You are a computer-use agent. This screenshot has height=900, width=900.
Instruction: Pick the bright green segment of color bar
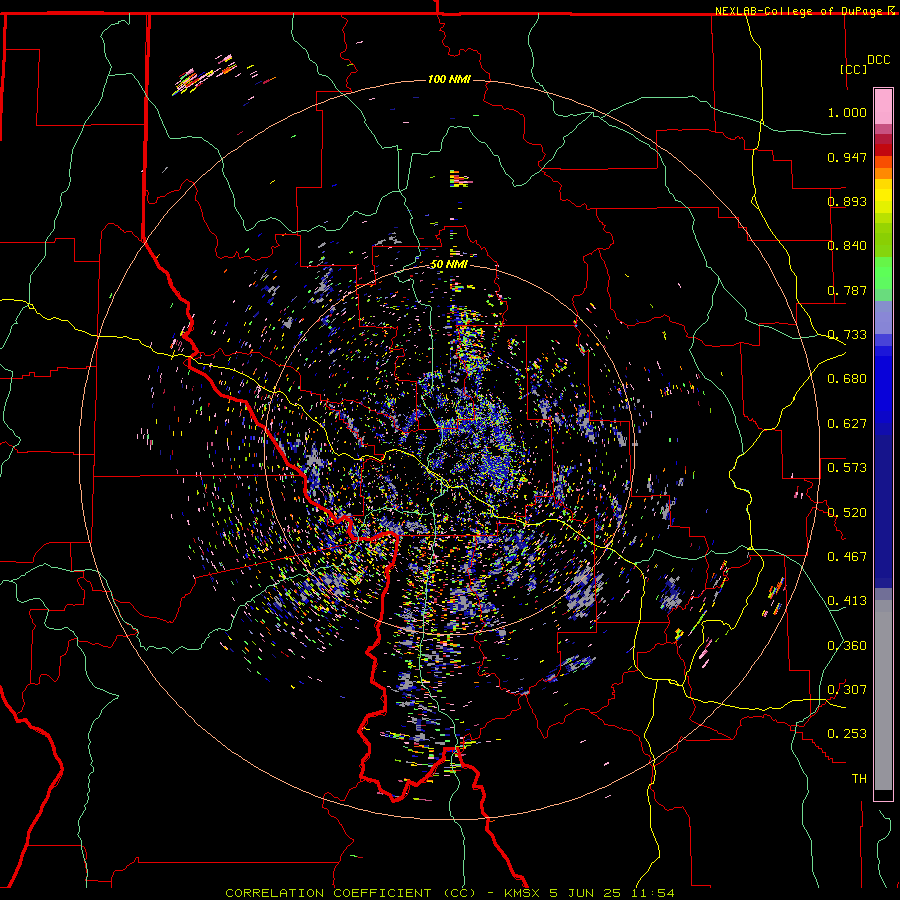(x=883, y=273)
